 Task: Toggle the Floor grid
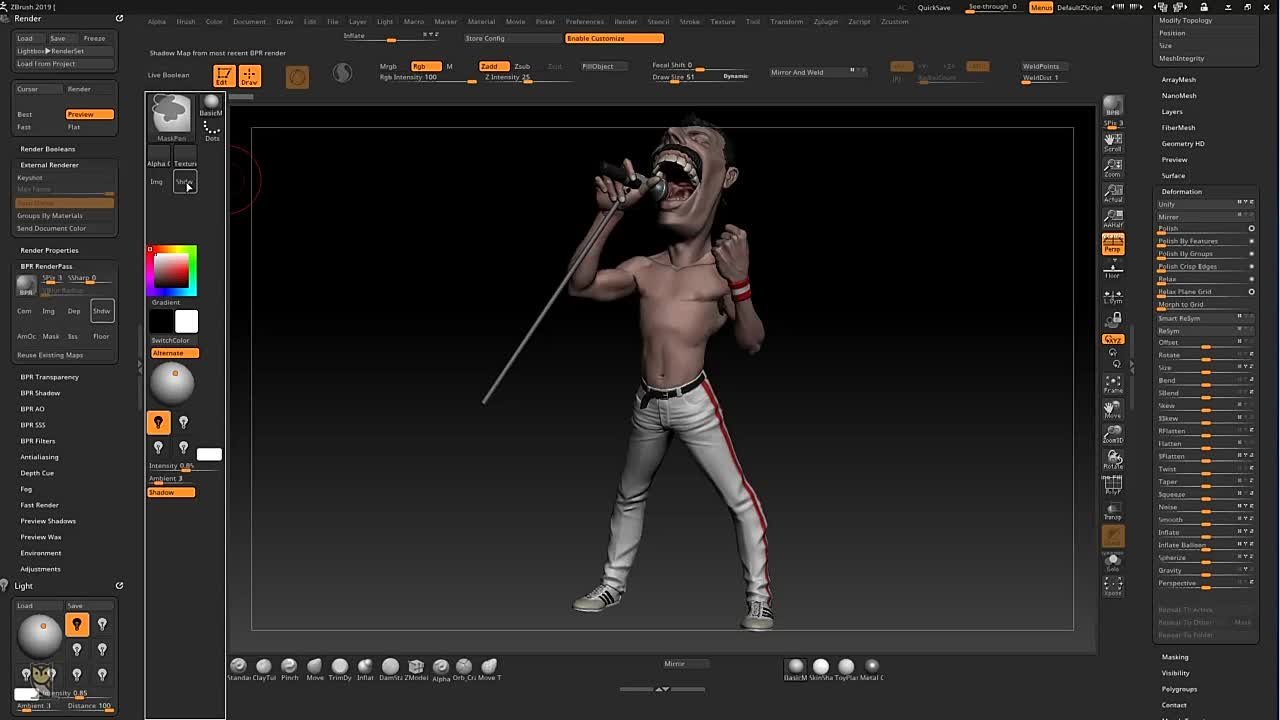pyautogui.click(x=1113, y=270)
